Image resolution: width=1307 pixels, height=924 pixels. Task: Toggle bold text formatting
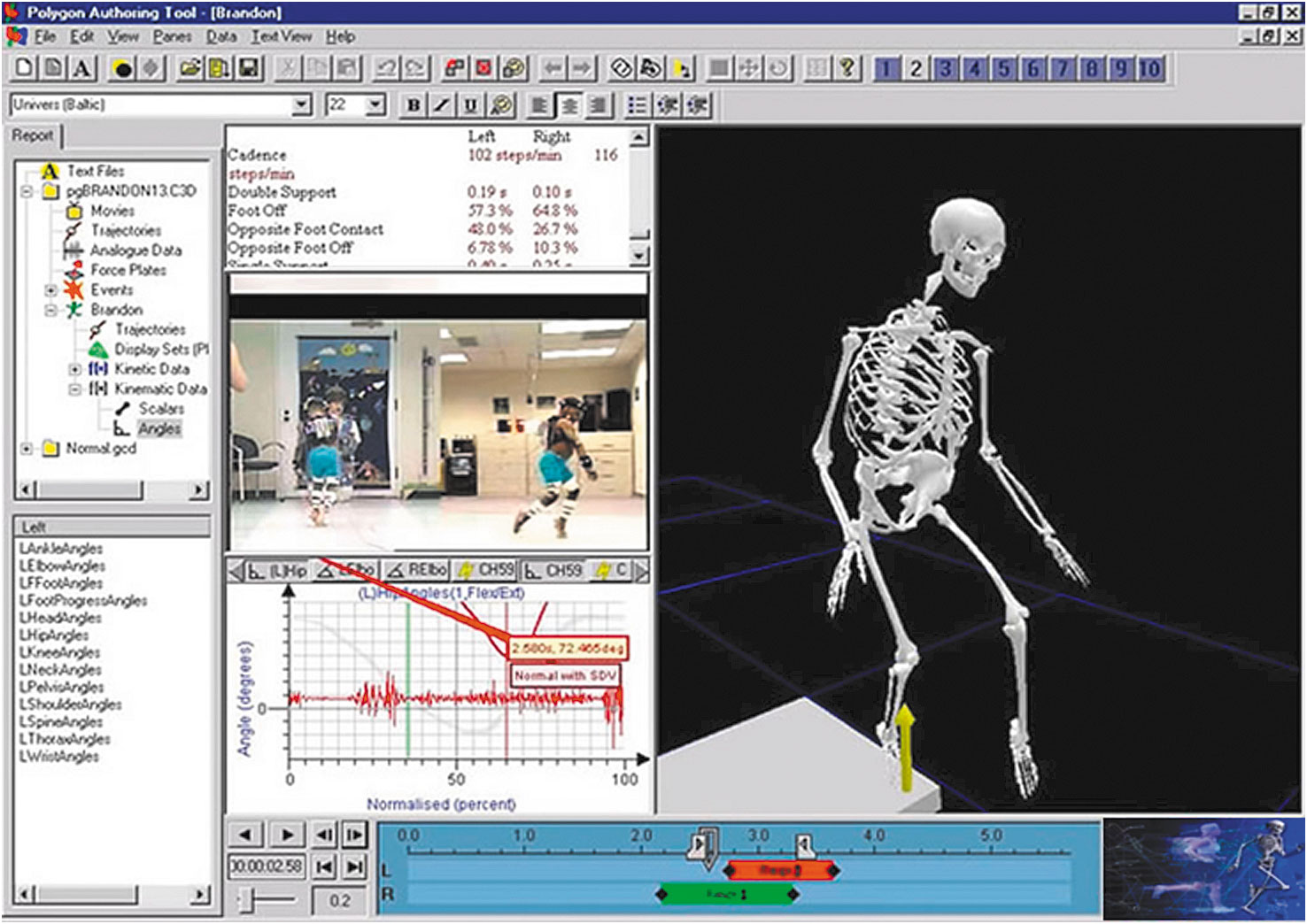point(413,105)
